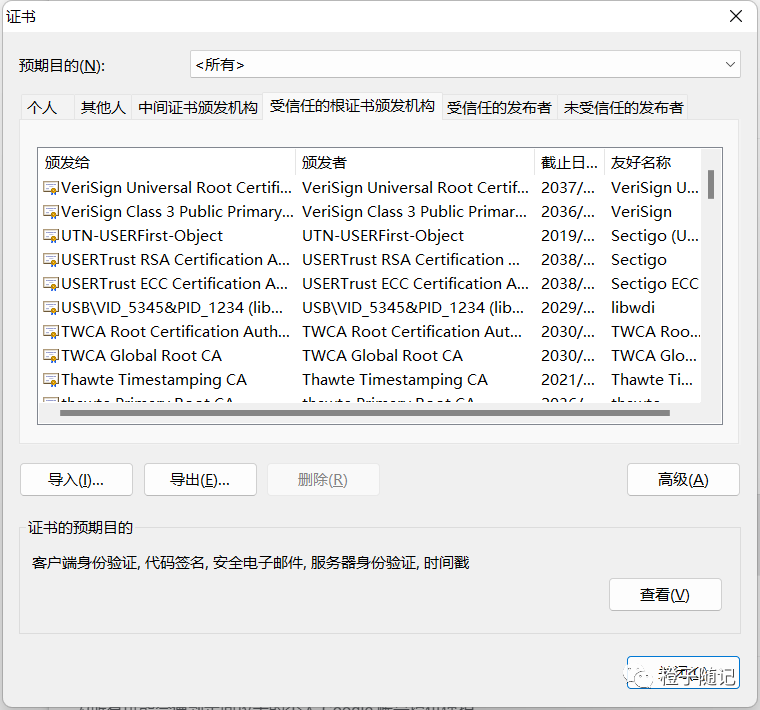Select row text USERTrust RSA Certification A...
This screenshot has height=710, width=760.
175,260
